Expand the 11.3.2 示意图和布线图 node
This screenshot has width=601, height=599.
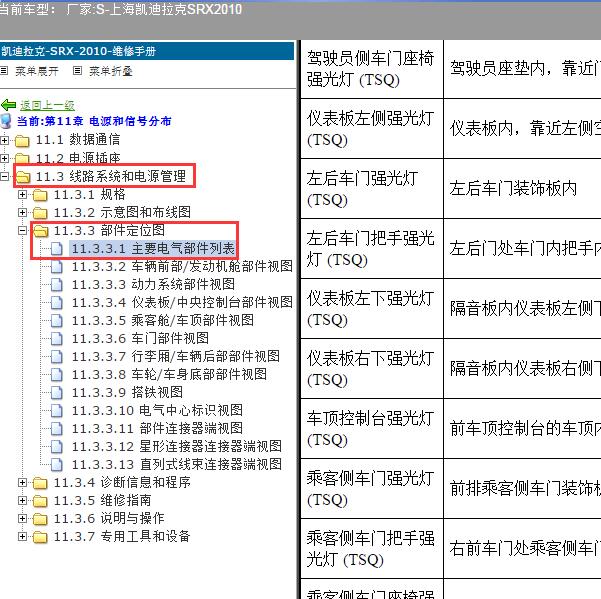tap(22, 212)
